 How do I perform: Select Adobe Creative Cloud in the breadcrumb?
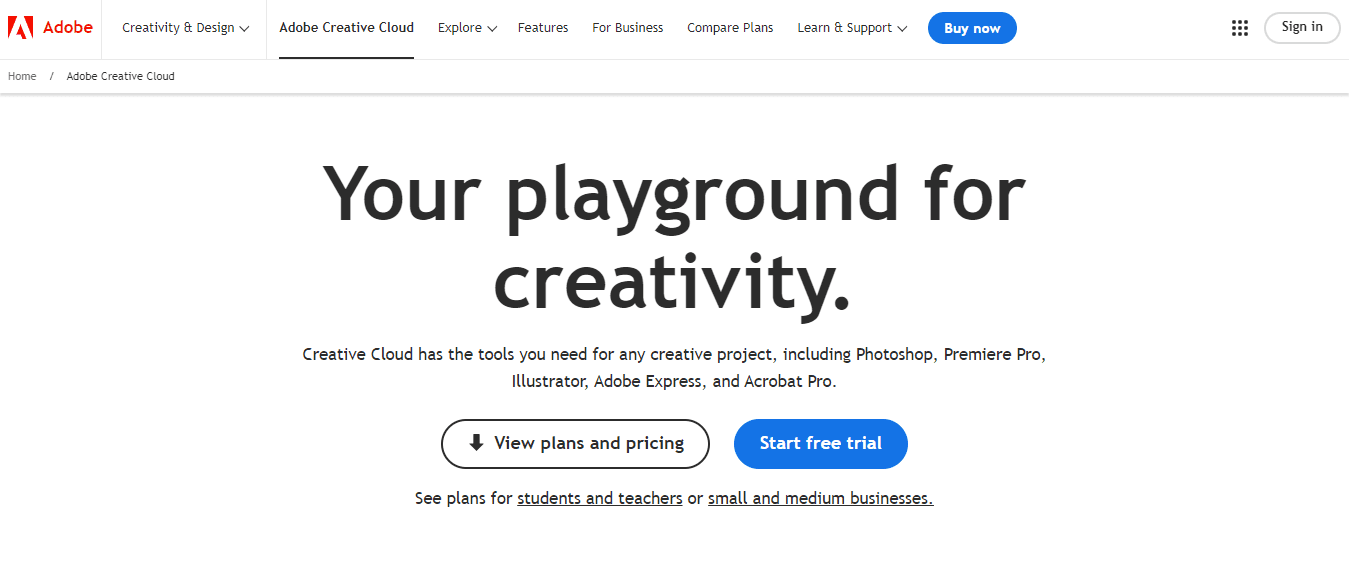tap(120, 76)
